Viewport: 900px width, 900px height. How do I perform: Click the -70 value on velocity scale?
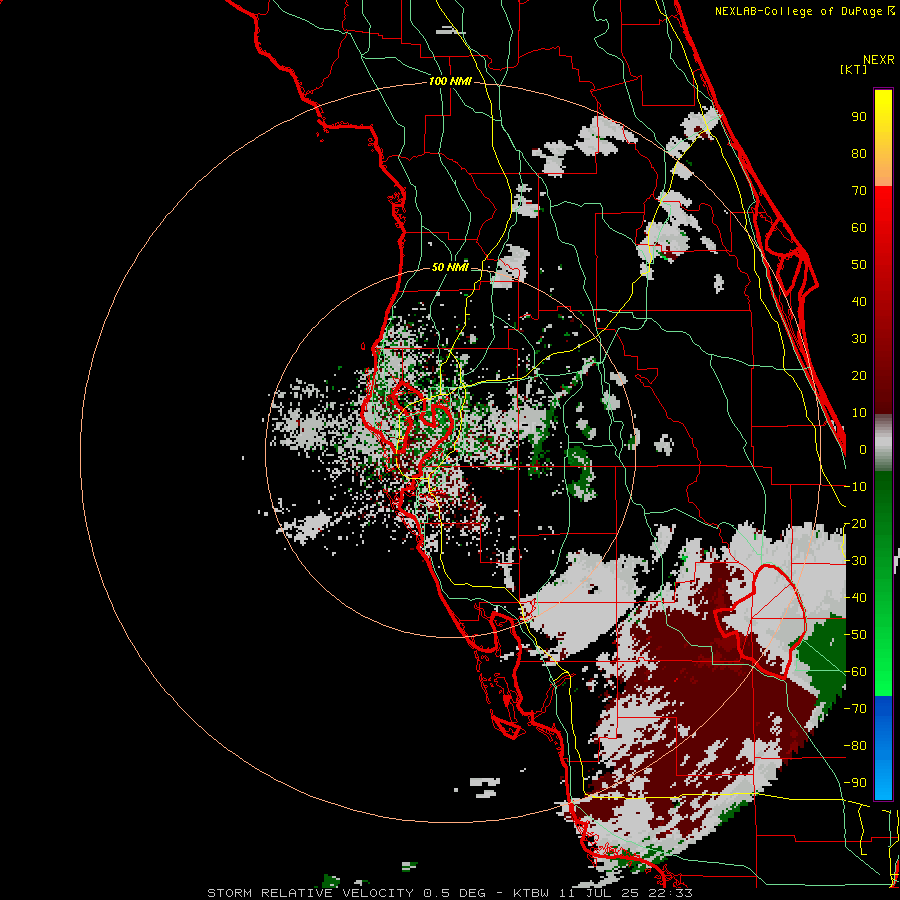click(855, 709)
